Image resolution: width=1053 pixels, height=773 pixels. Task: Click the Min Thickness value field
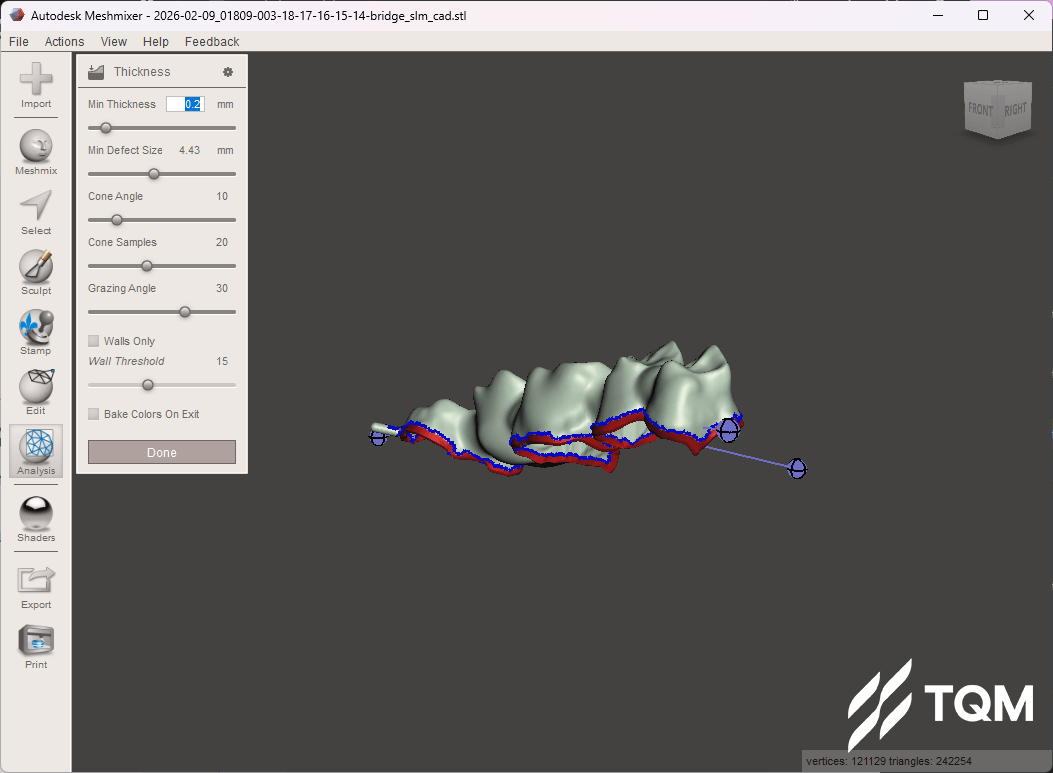coord(185,104)
